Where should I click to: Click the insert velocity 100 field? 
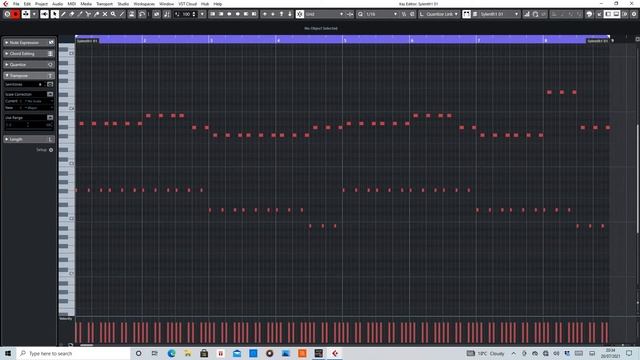pos(186,14)
